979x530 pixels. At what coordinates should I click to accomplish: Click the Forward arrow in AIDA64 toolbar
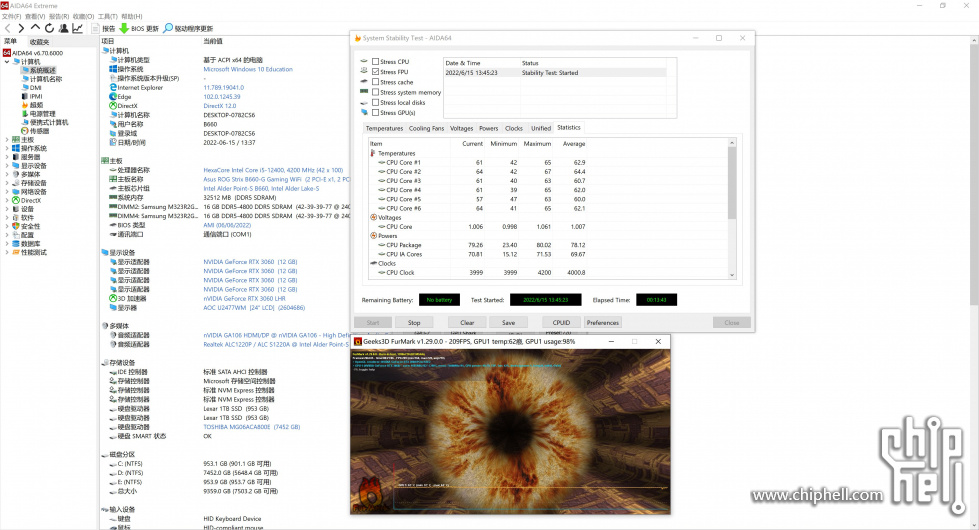coord(21,28)
